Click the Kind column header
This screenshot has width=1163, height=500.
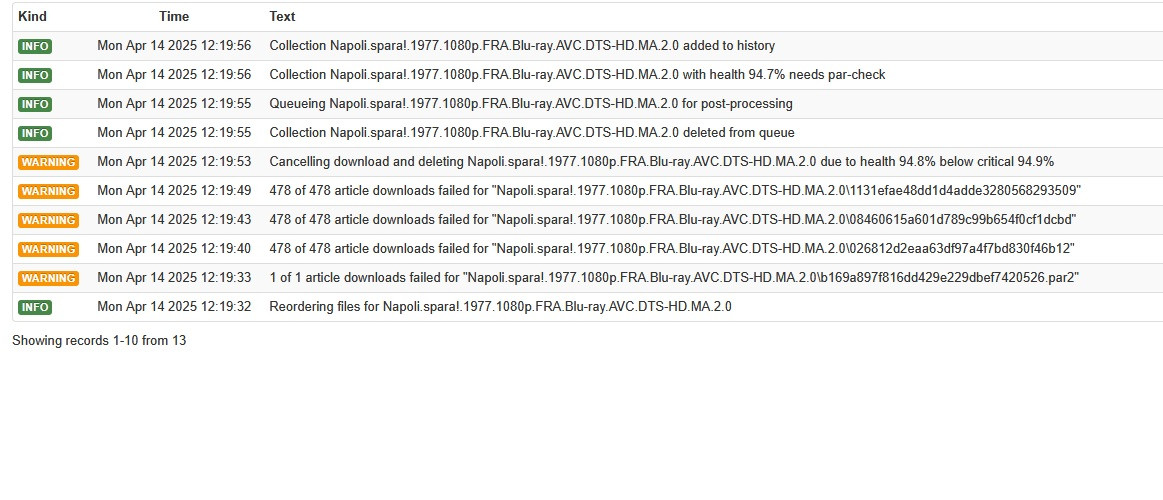tap(32, 16)
